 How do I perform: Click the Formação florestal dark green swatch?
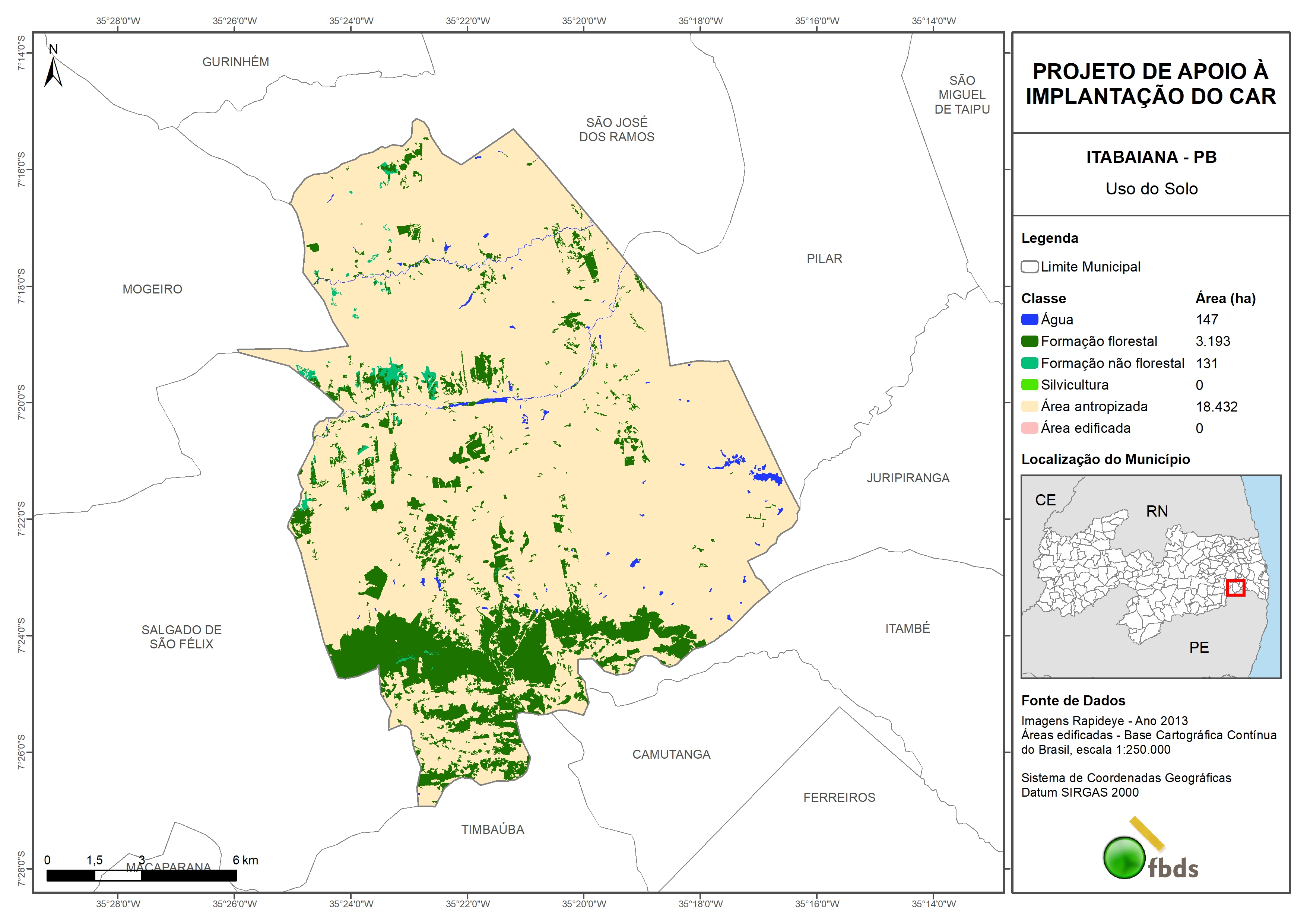1029,342
